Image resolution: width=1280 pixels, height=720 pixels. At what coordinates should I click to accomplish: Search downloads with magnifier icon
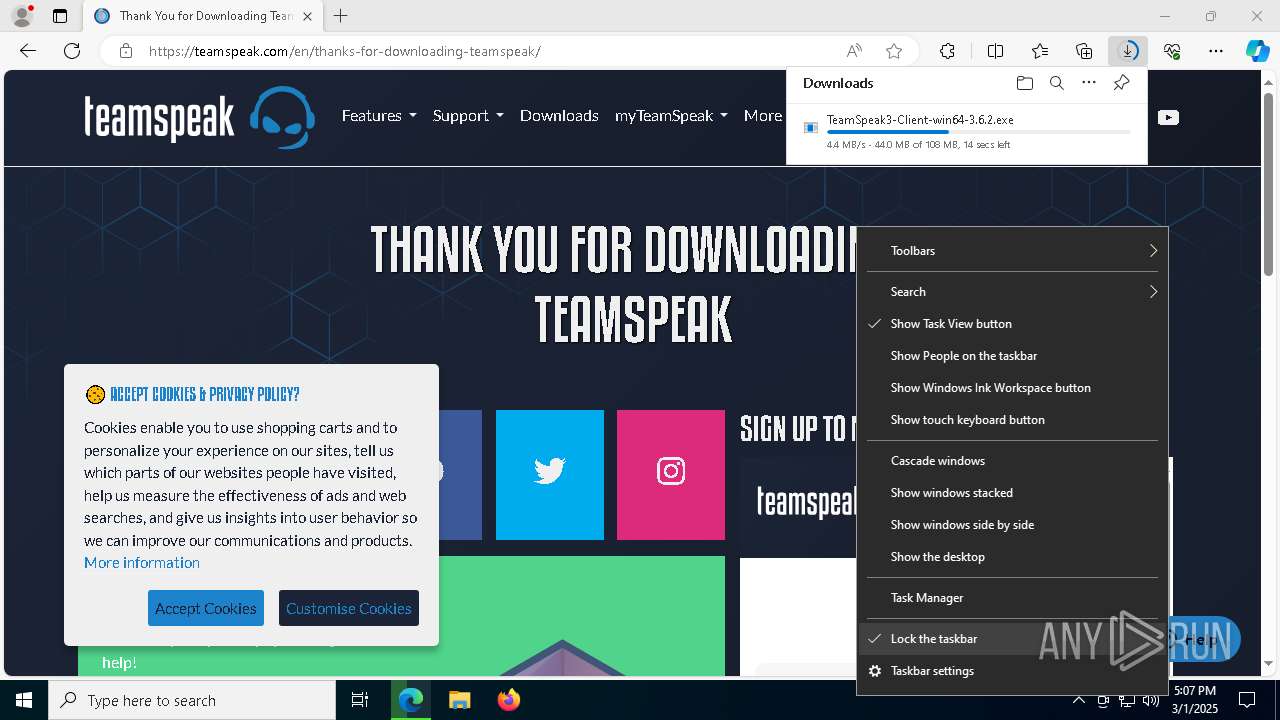click(x=1056, y=83)
